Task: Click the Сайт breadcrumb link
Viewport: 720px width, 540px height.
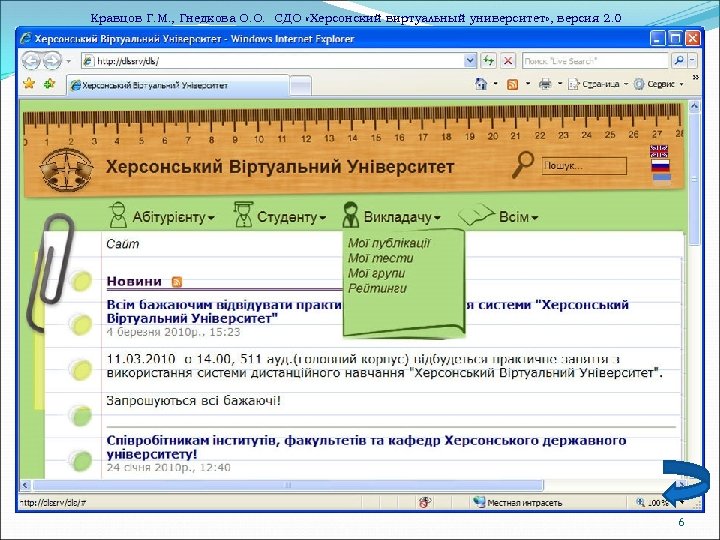Action: 123,244
